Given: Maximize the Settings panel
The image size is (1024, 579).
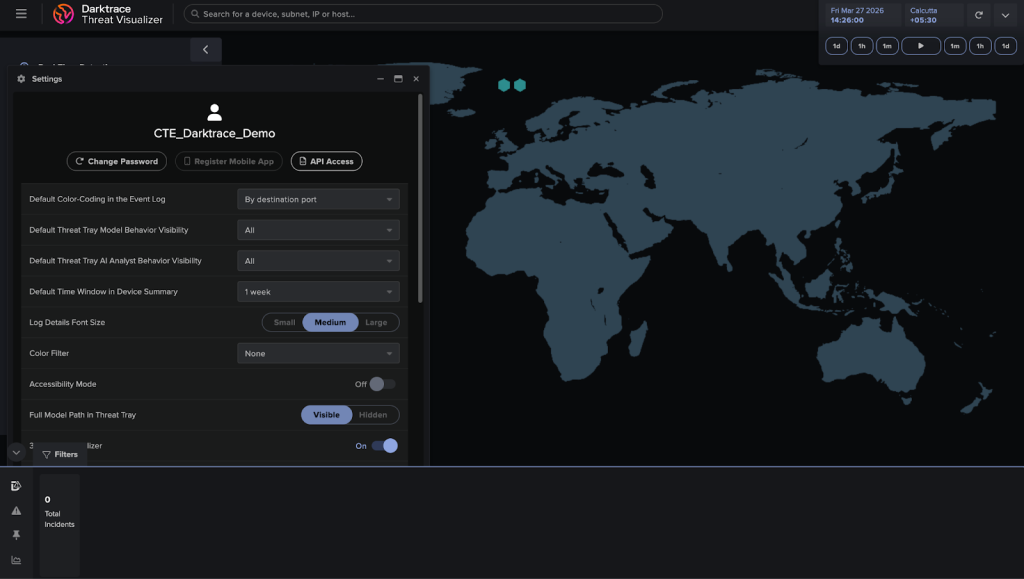Looking at the screenshot, I should [398, 78].
